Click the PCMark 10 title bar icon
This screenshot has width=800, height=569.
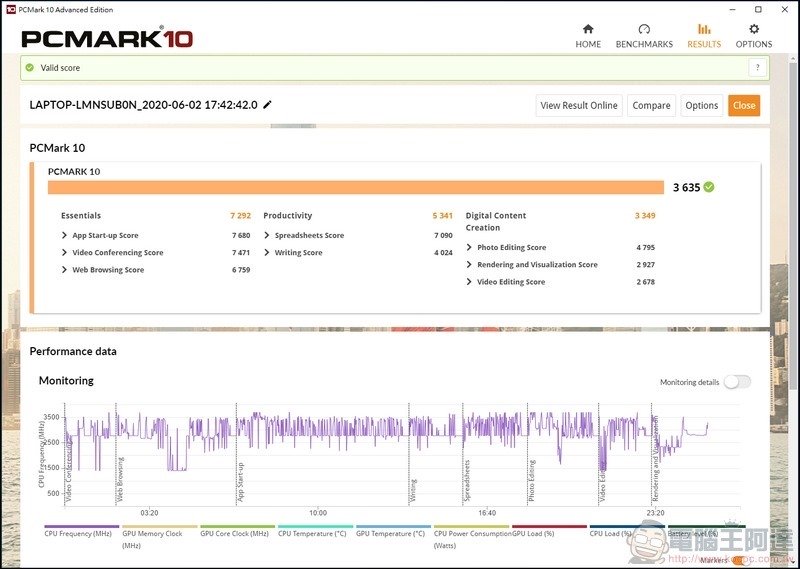click(x=10, y=8)
